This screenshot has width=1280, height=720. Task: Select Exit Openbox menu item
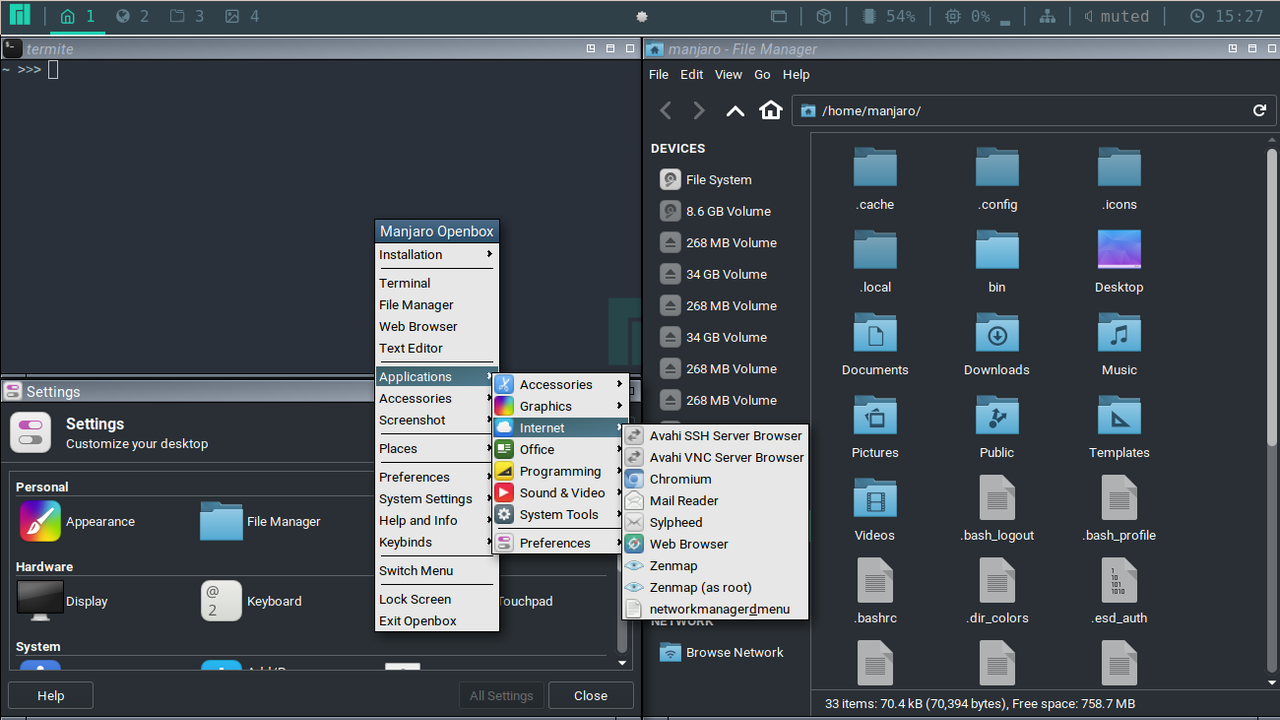tap(436, 621)
